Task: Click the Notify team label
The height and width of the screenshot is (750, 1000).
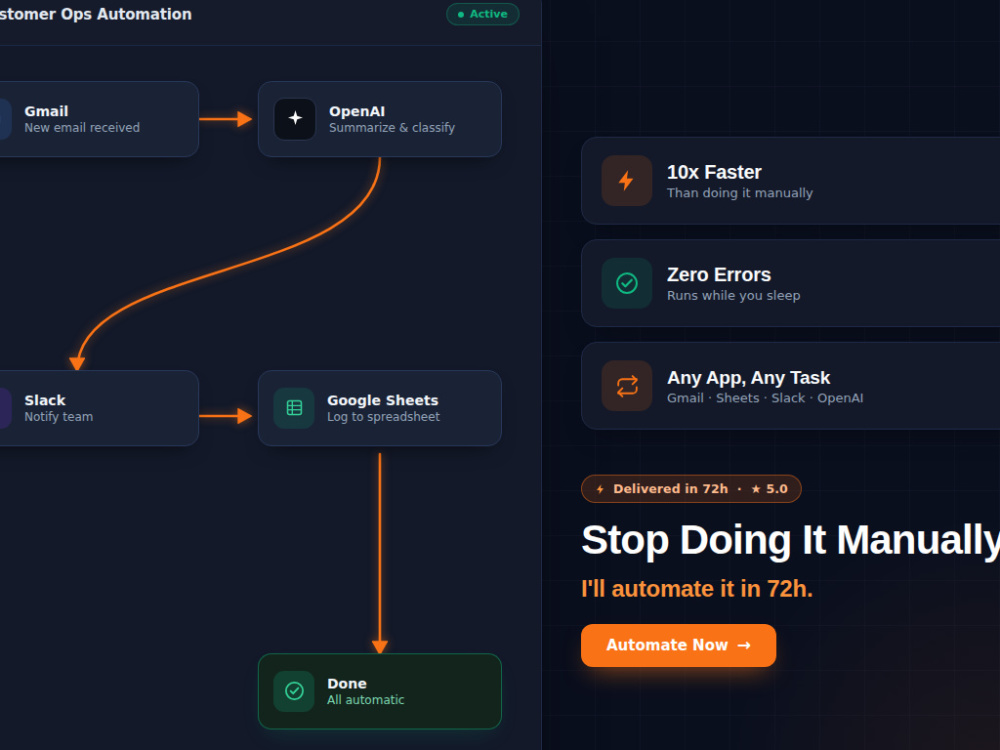Action: (59, 417)
